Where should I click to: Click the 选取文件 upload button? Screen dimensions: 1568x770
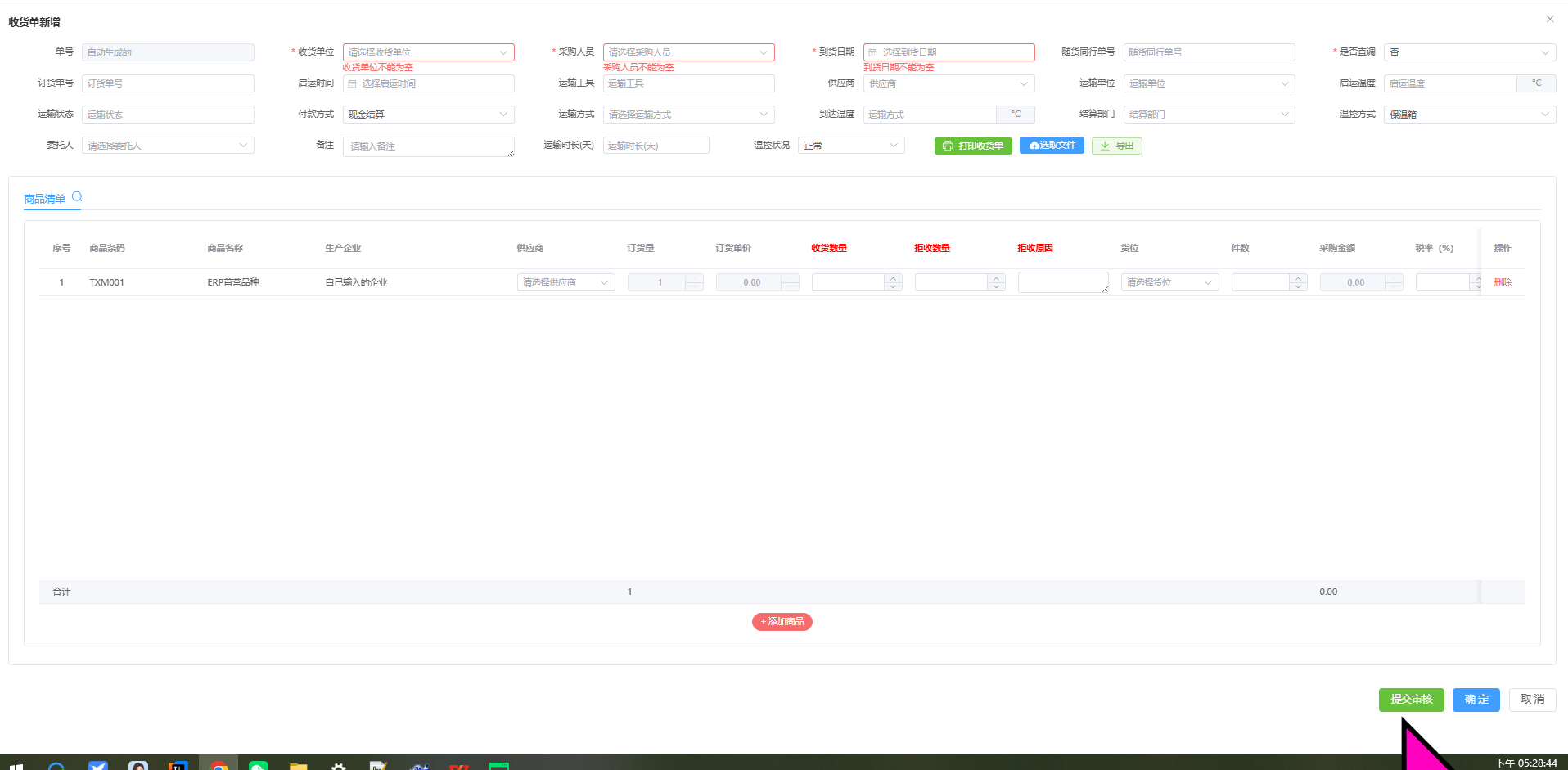point(1052,146)
